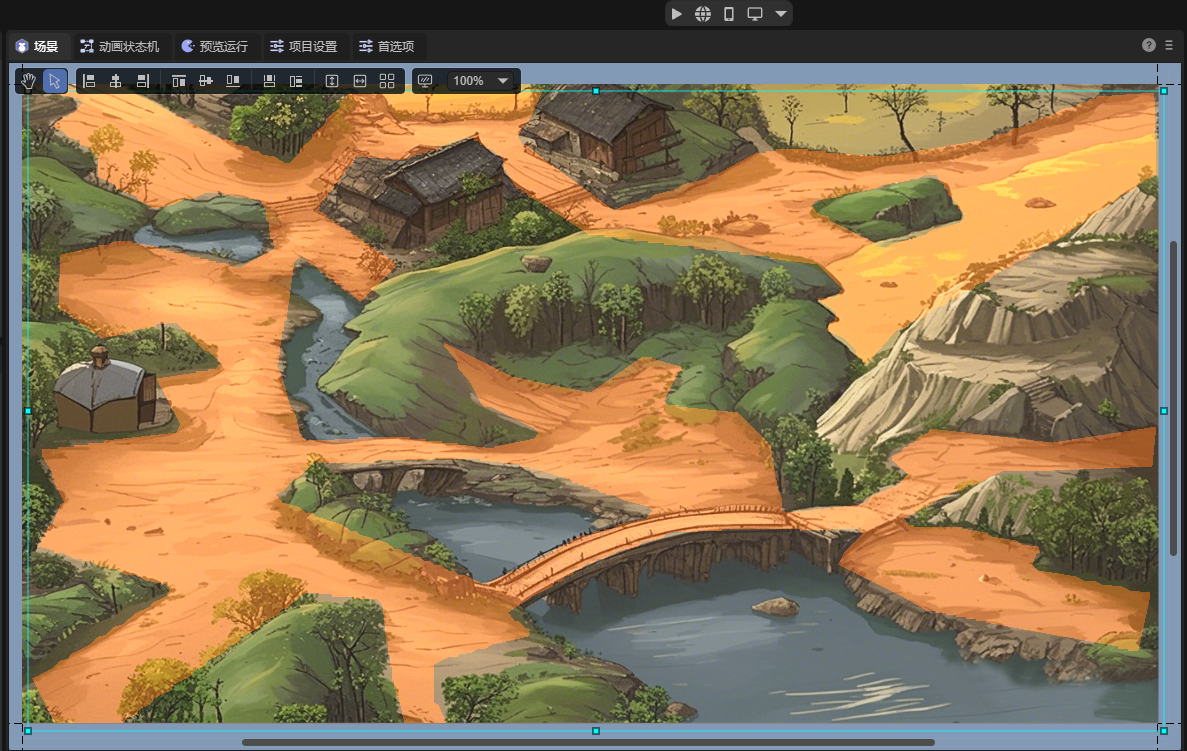Select the hand pan tool
The width and height of the screenshot is (1187, 751).
[x=29, y=81]
